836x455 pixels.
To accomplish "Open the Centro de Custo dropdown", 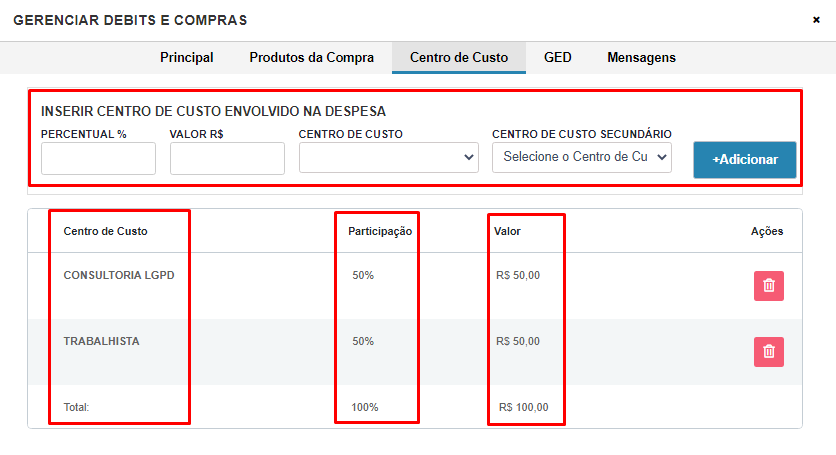I will [x=389, y=157].
